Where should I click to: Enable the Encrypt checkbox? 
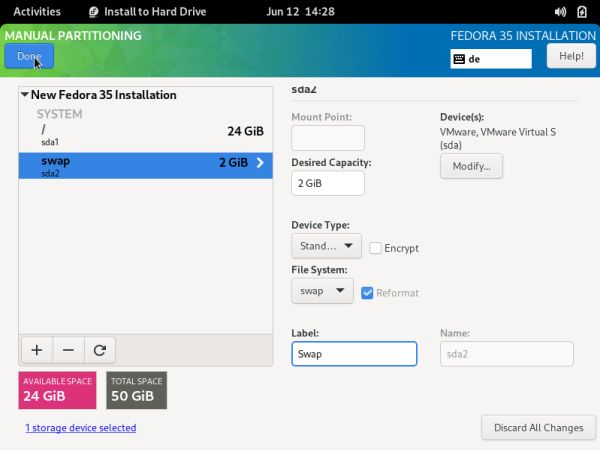point(375,248)
